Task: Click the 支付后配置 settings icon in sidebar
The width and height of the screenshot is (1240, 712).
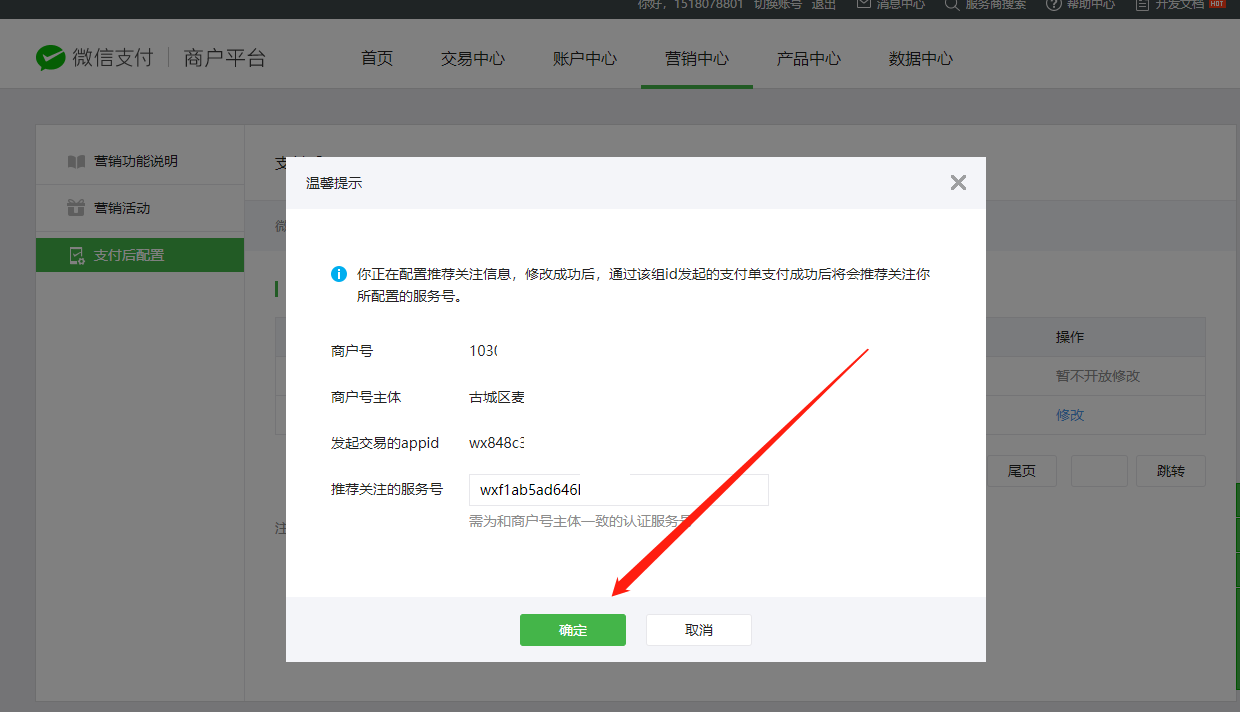Action: (x=76, y=256)
